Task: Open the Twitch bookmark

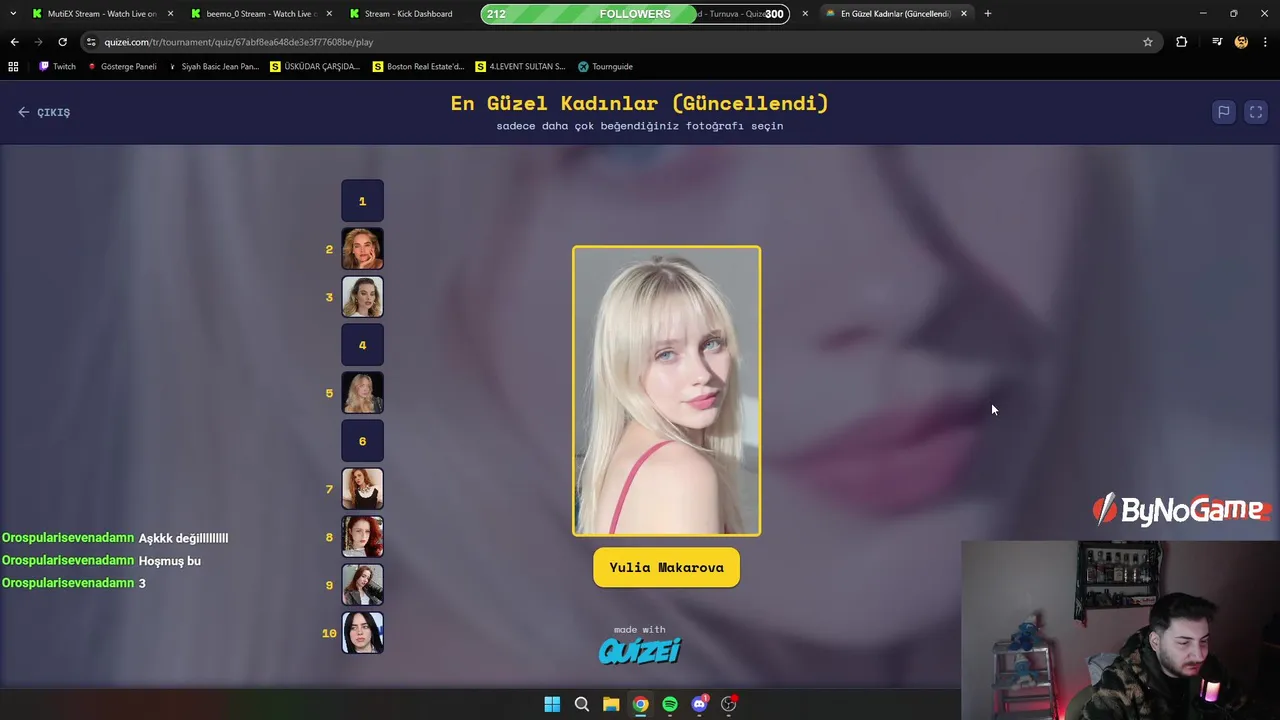Action: click(57, 67)
